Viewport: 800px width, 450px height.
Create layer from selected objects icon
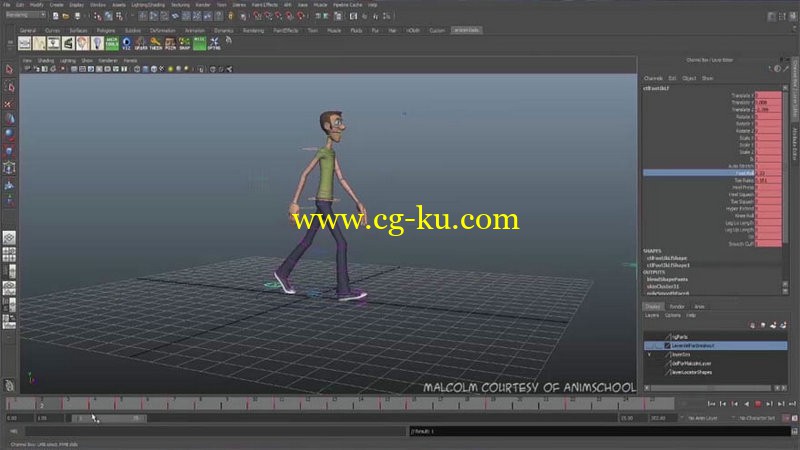(x=783, y=325)
